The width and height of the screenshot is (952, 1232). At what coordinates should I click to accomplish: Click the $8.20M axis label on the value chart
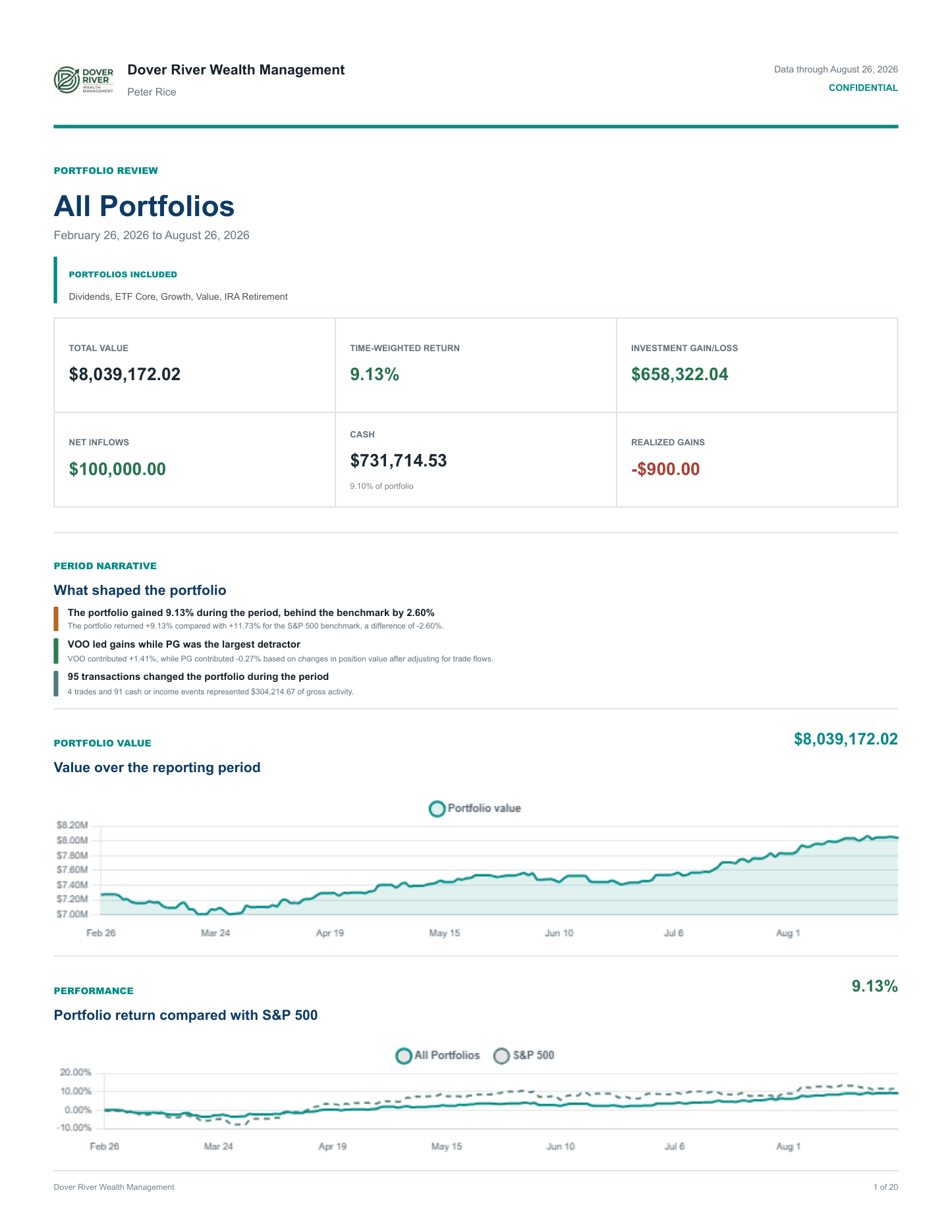[x=72, y=826]
